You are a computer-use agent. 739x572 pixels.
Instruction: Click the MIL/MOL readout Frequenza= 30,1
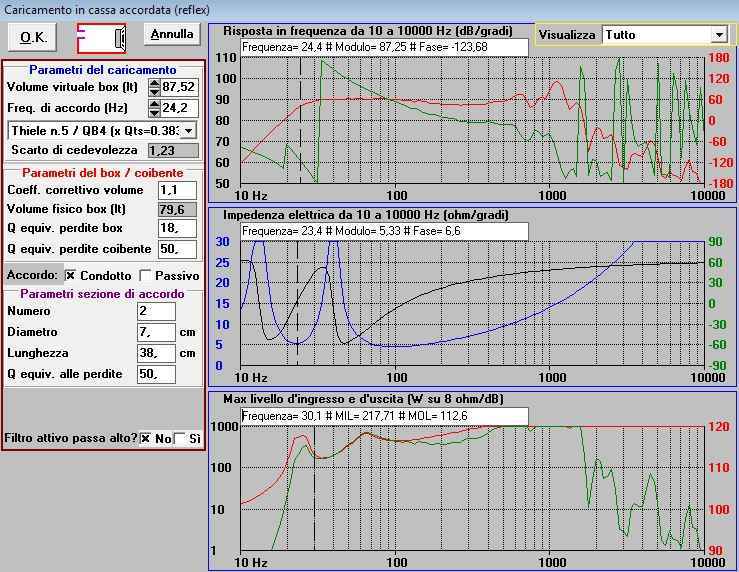(384, 416)
